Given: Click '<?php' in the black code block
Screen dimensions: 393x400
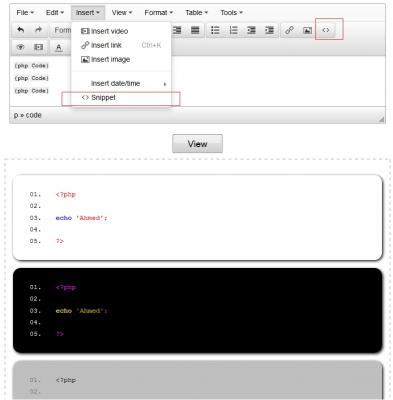Looking at the screenshot, I should click(66, 287).
